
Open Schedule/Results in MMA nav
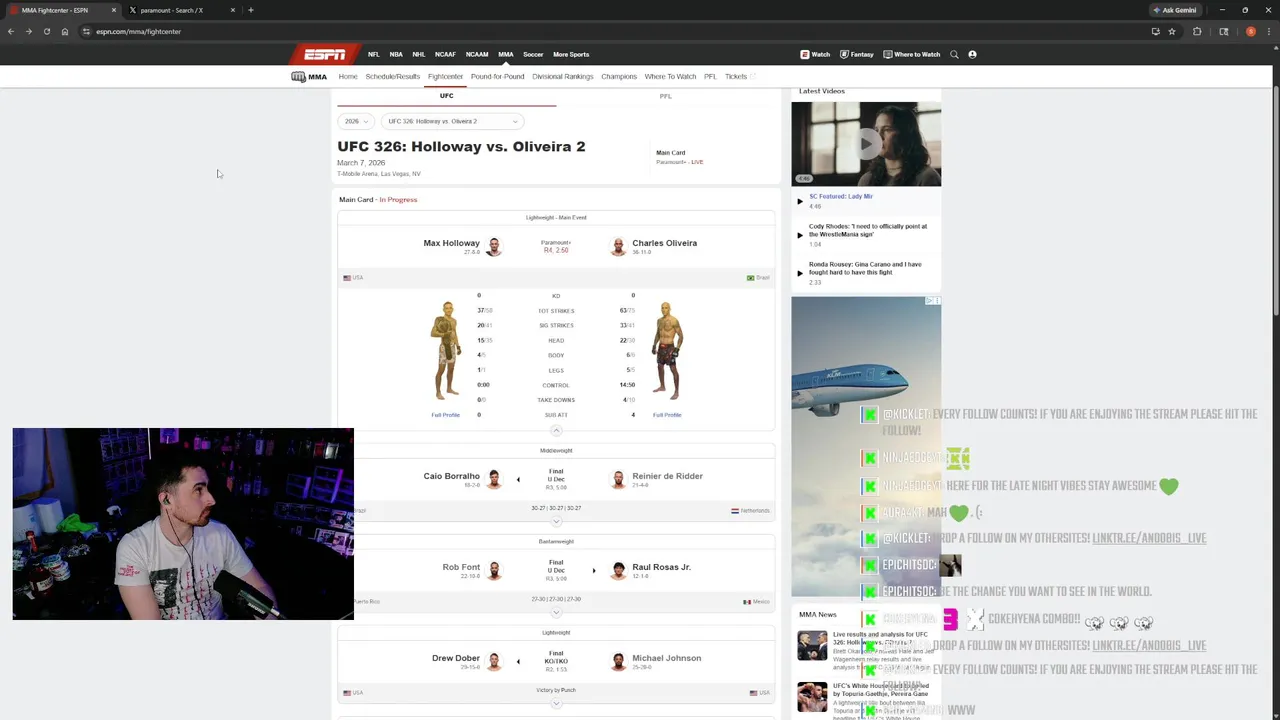coord(392,76)
